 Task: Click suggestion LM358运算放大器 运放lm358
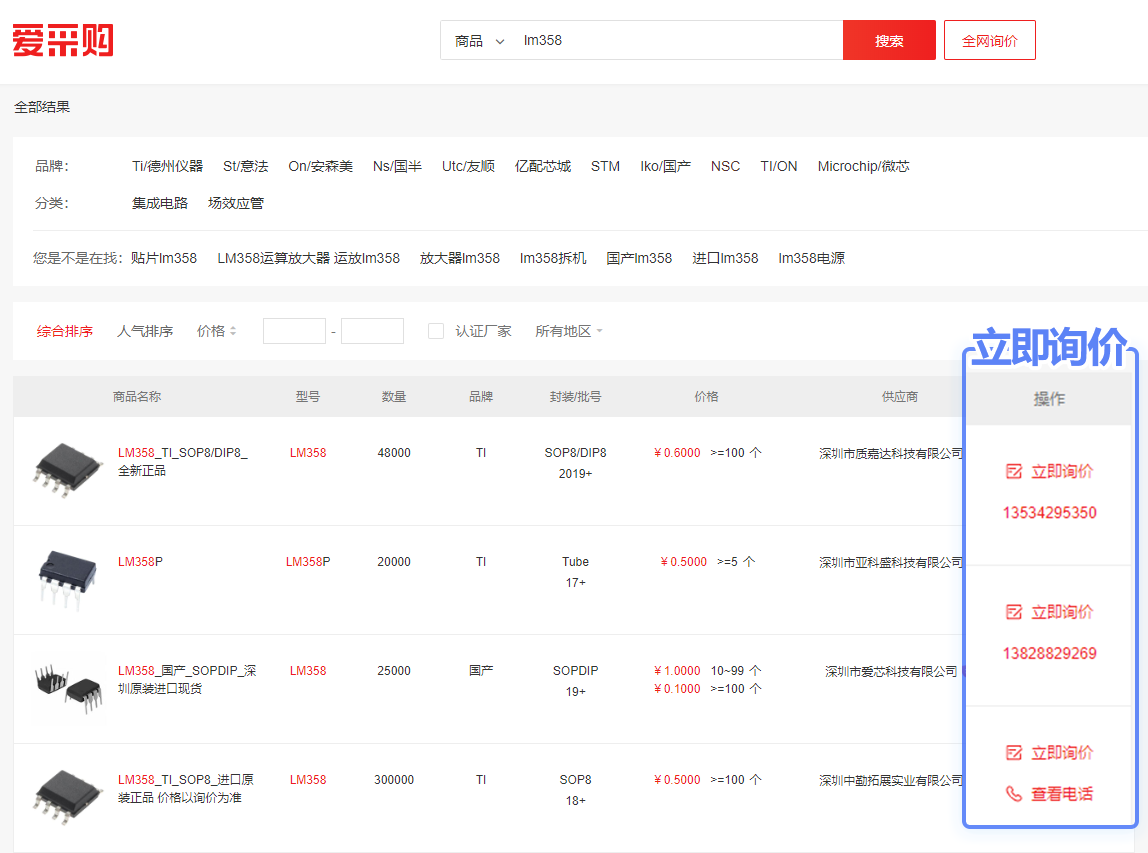point(308,258)
